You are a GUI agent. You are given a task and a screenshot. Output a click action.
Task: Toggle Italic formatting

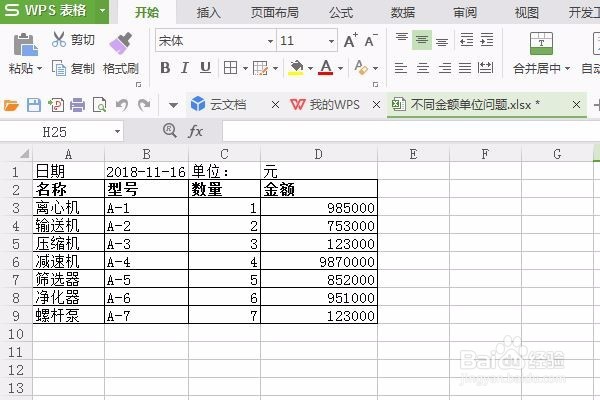185,68
